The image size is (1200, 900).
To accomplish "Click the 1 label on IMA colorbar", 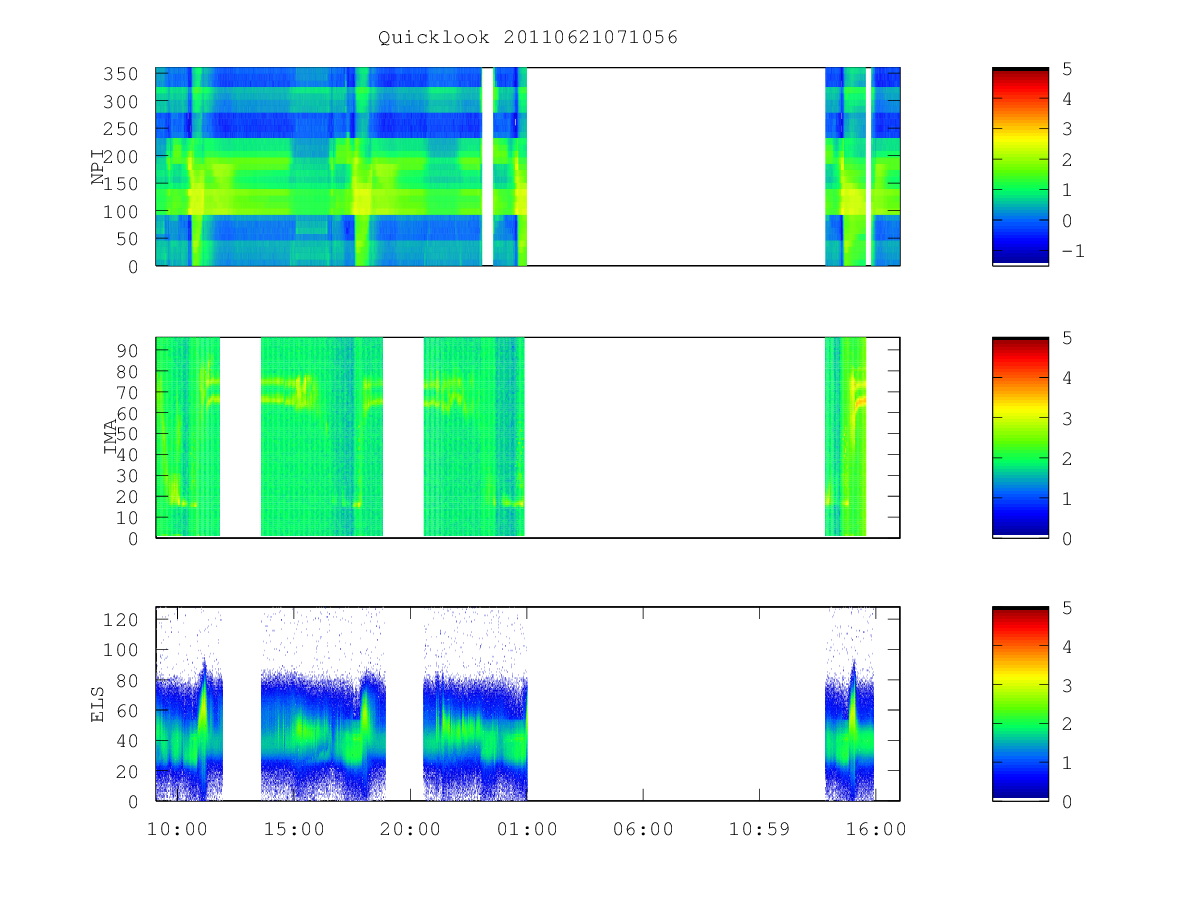I will click(x=1066, y=498).
